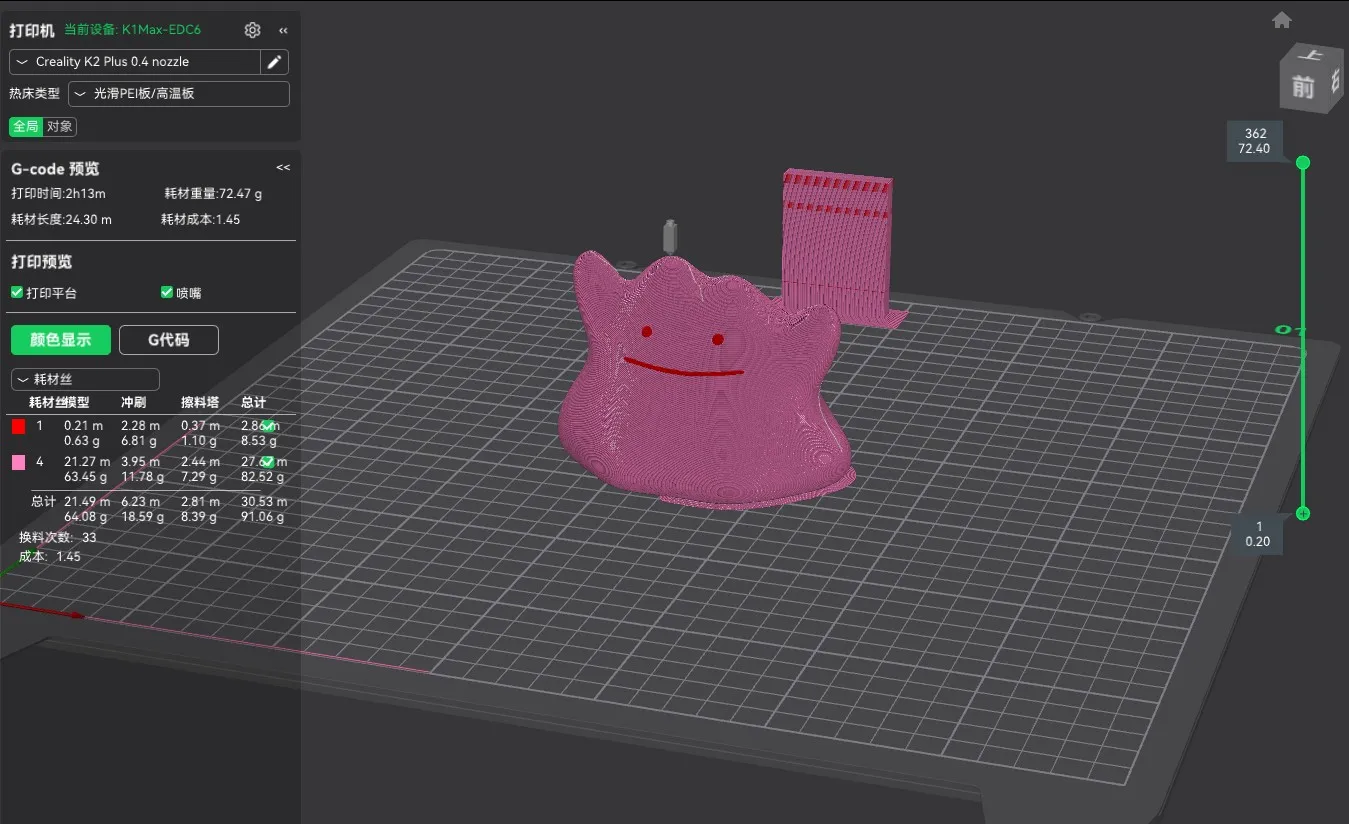This screenshot has width=1349, height=824.
Task: Collapse the G-code 预览 panel
Action: coord(283,168)
